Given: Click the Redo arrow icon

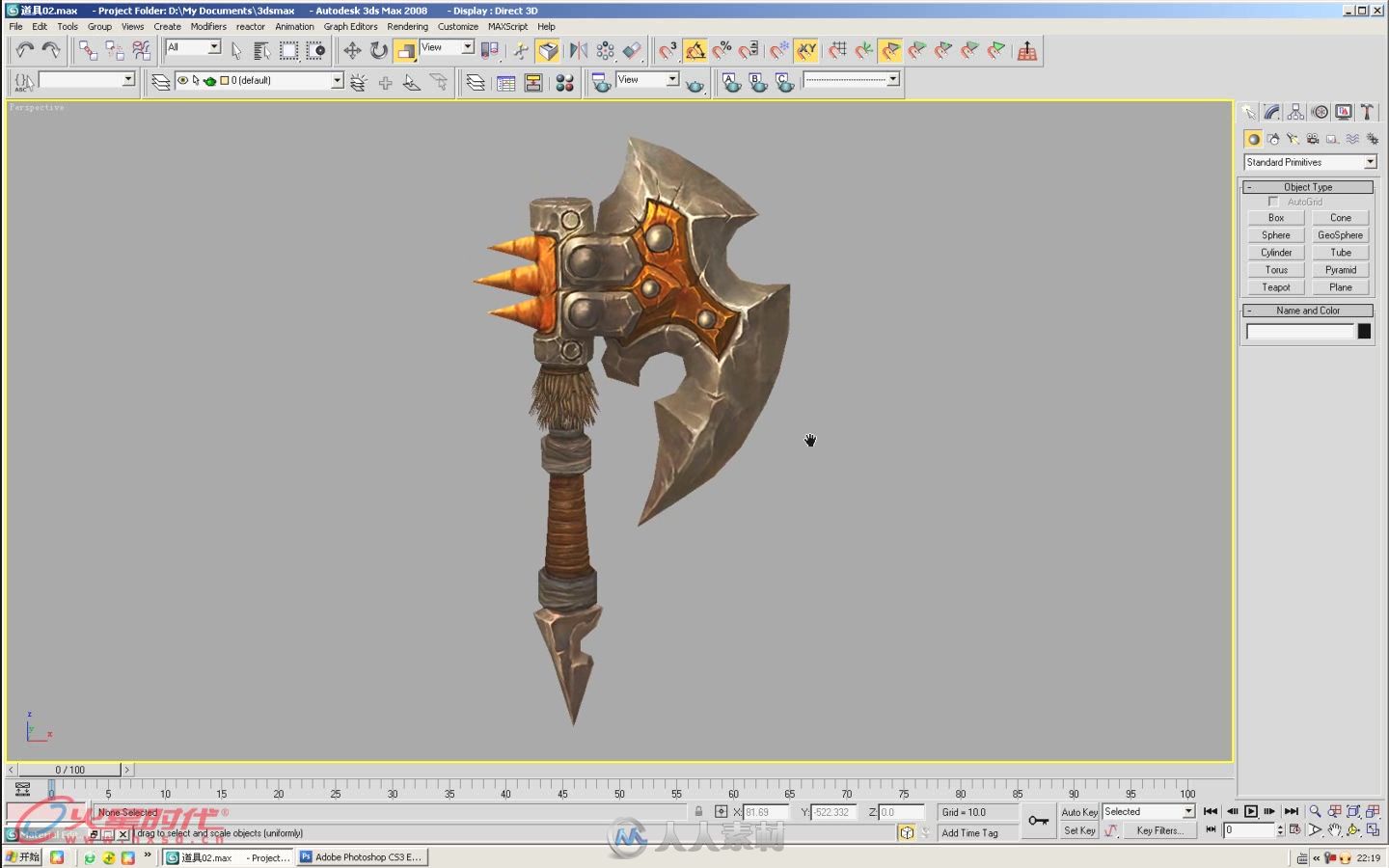Looking at the screenshot, I should tap(50, 50).
